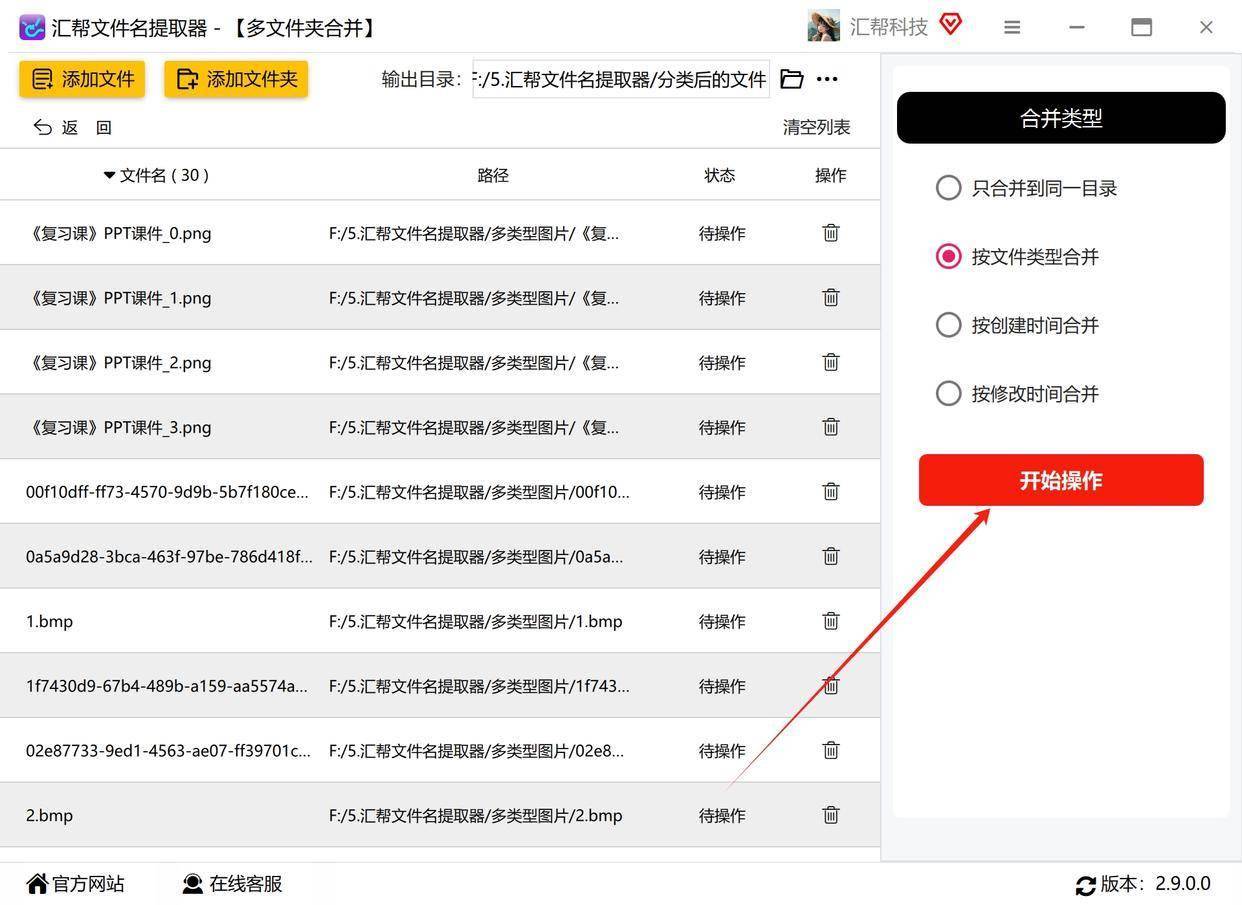Screen dimensions: 1242x905
Task: Select file name 《复习课》PPT课件_2.png
Action: (119, 362)
